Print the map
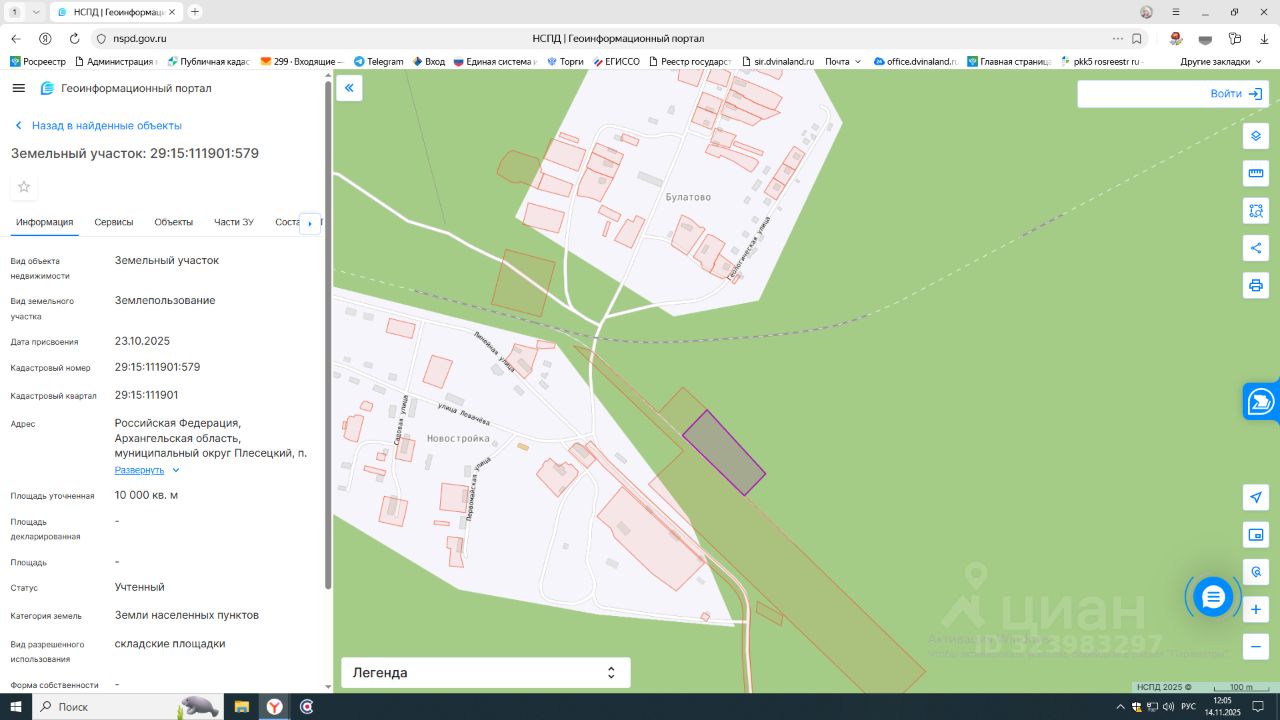Viewport: 1280px width, 720px height. point(1256,285)
